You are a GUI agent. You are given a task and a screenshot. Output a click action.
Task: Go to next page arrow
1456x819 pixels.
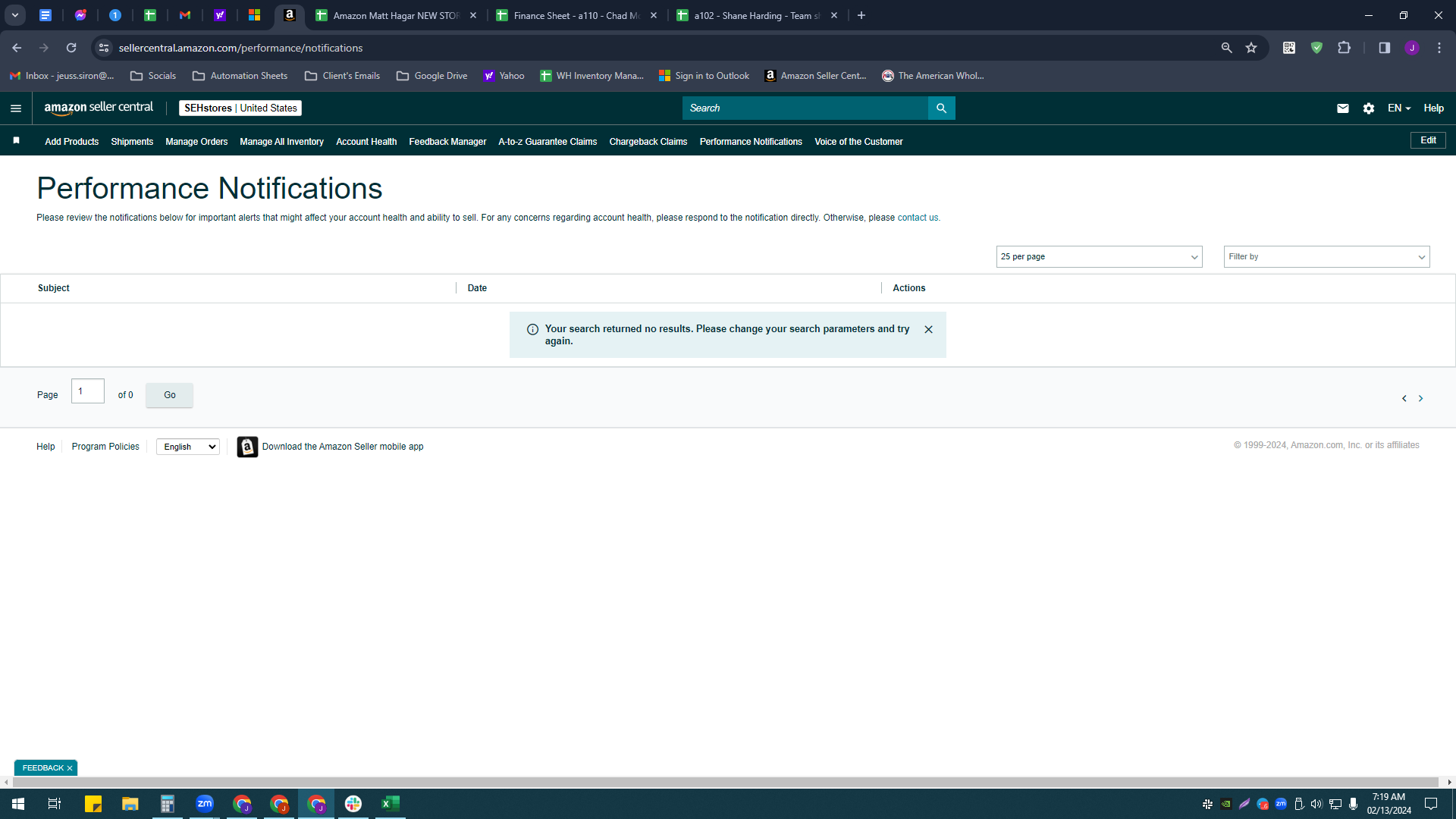pyautogui.click(x=1420, y=398)
